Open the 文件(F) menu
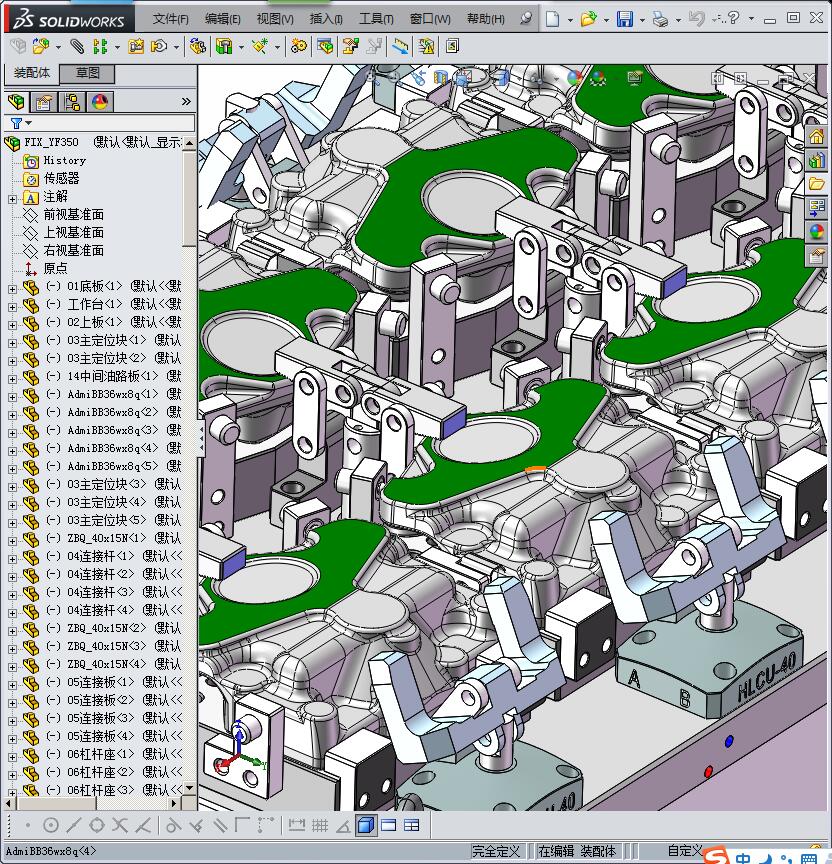This screenshot has height=864, width=832. 170,19
